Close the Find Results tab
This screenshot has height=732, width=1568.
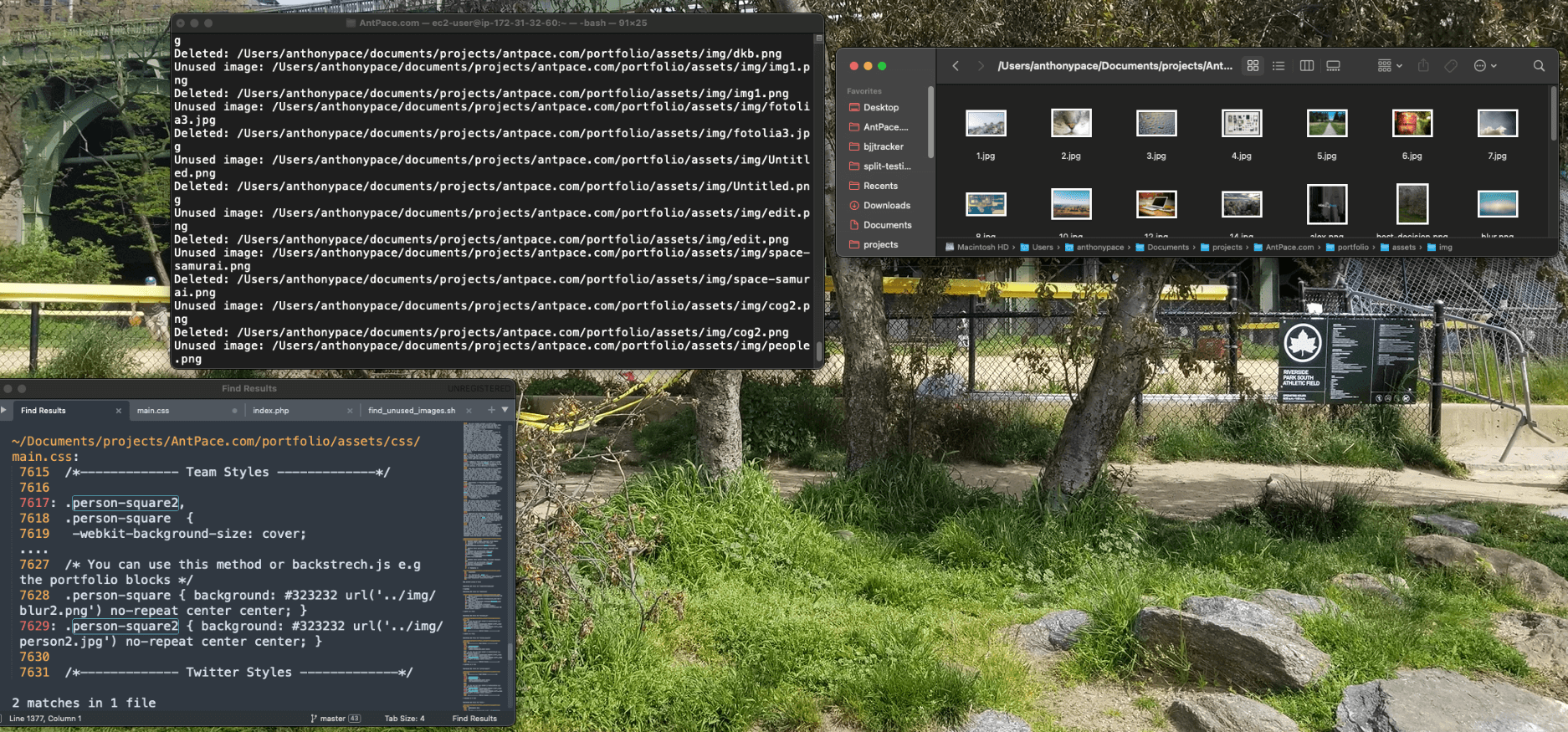(x=119, y=411)
